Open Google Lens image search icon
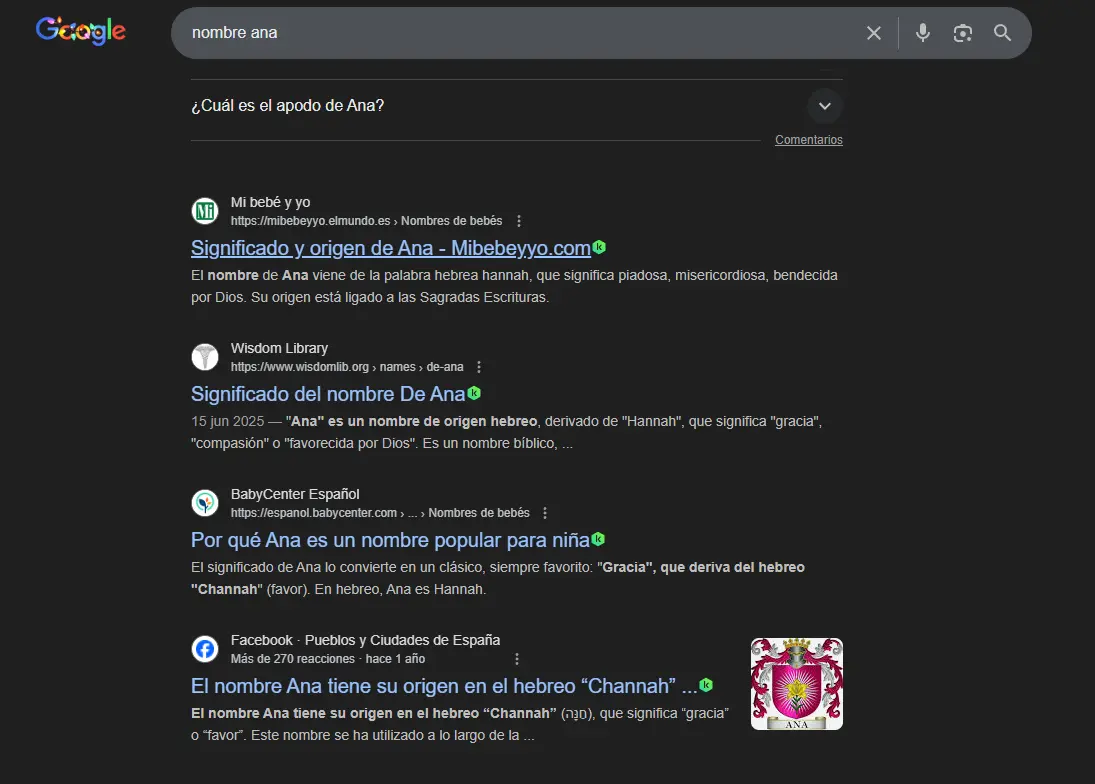Screen dimensions: 1095x784 coord(962,33)
